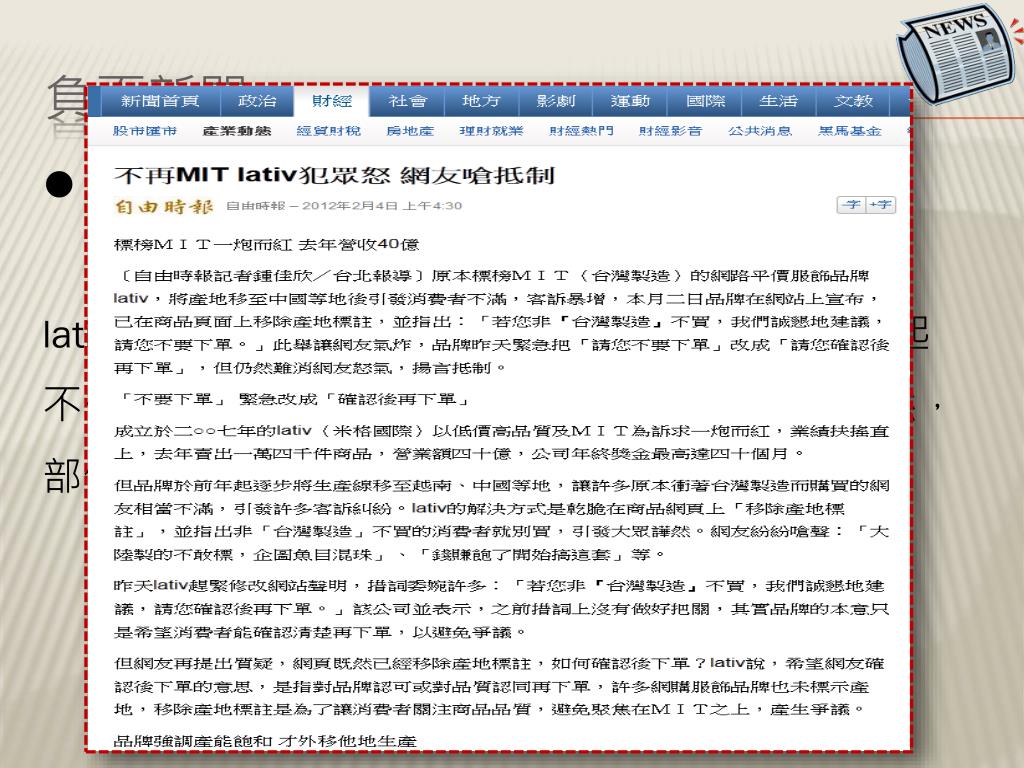The height and width of the screenshot is (768, 1024).
Task: Increase font size with +字 button
Action: (x=881, y=205)
